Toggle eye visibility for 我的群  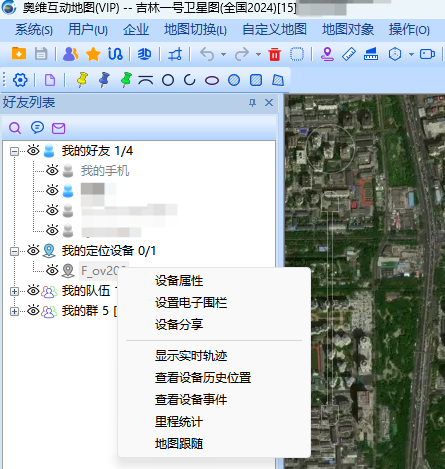tap(33, 310)
